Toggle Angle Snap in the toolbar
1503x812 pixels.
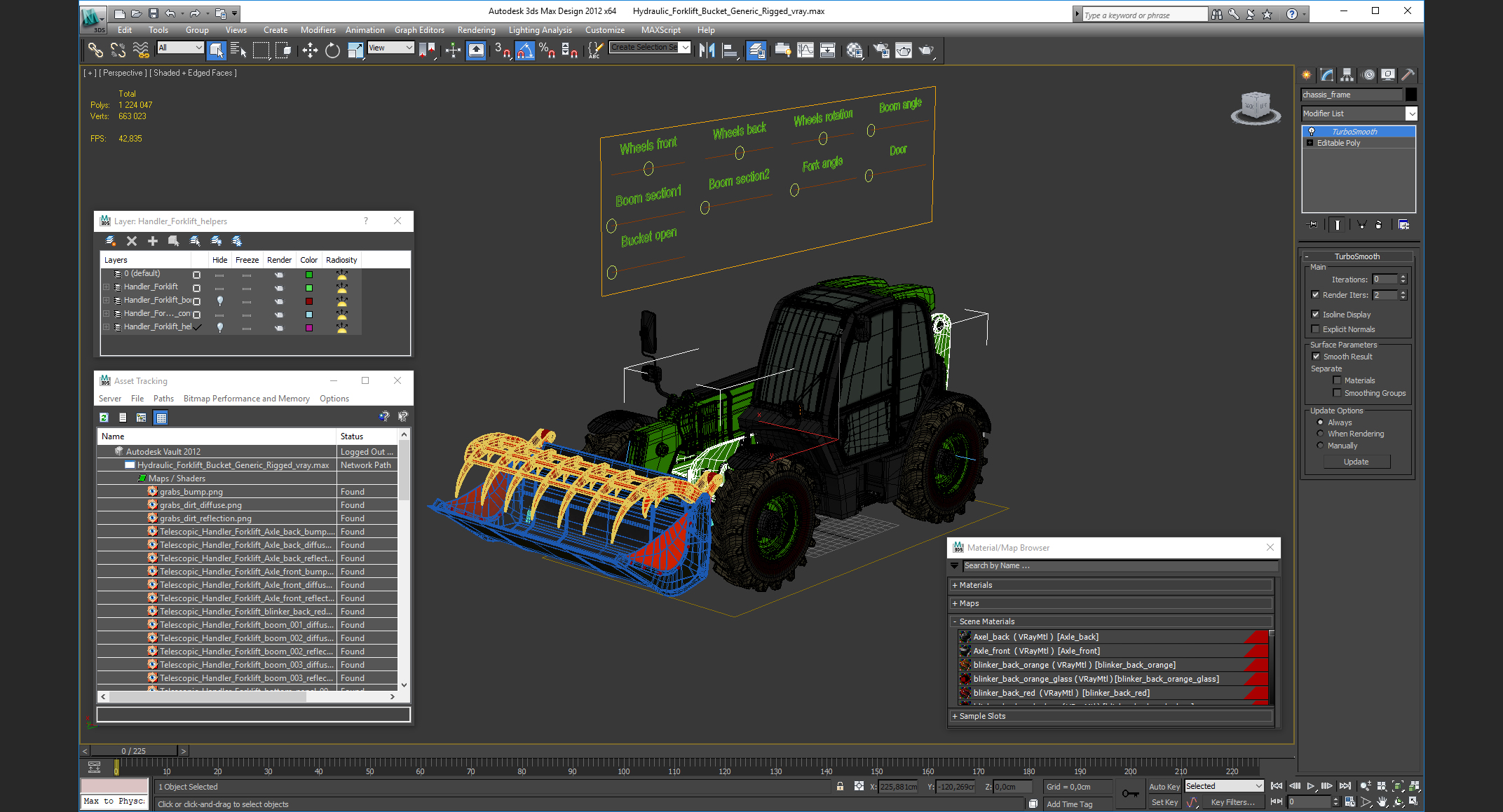(x=525, y=50)
